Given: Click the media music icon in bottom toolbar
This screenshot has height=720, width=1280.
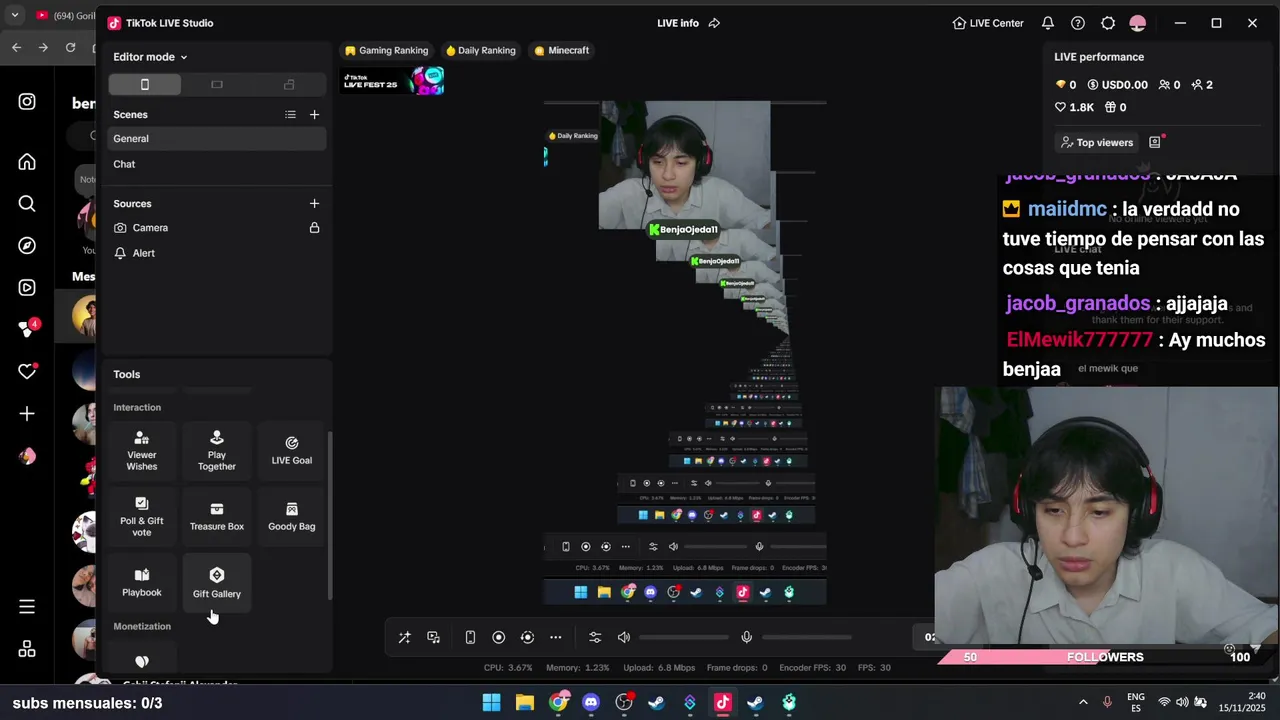Looking at the screenshot, I should 433,637.
